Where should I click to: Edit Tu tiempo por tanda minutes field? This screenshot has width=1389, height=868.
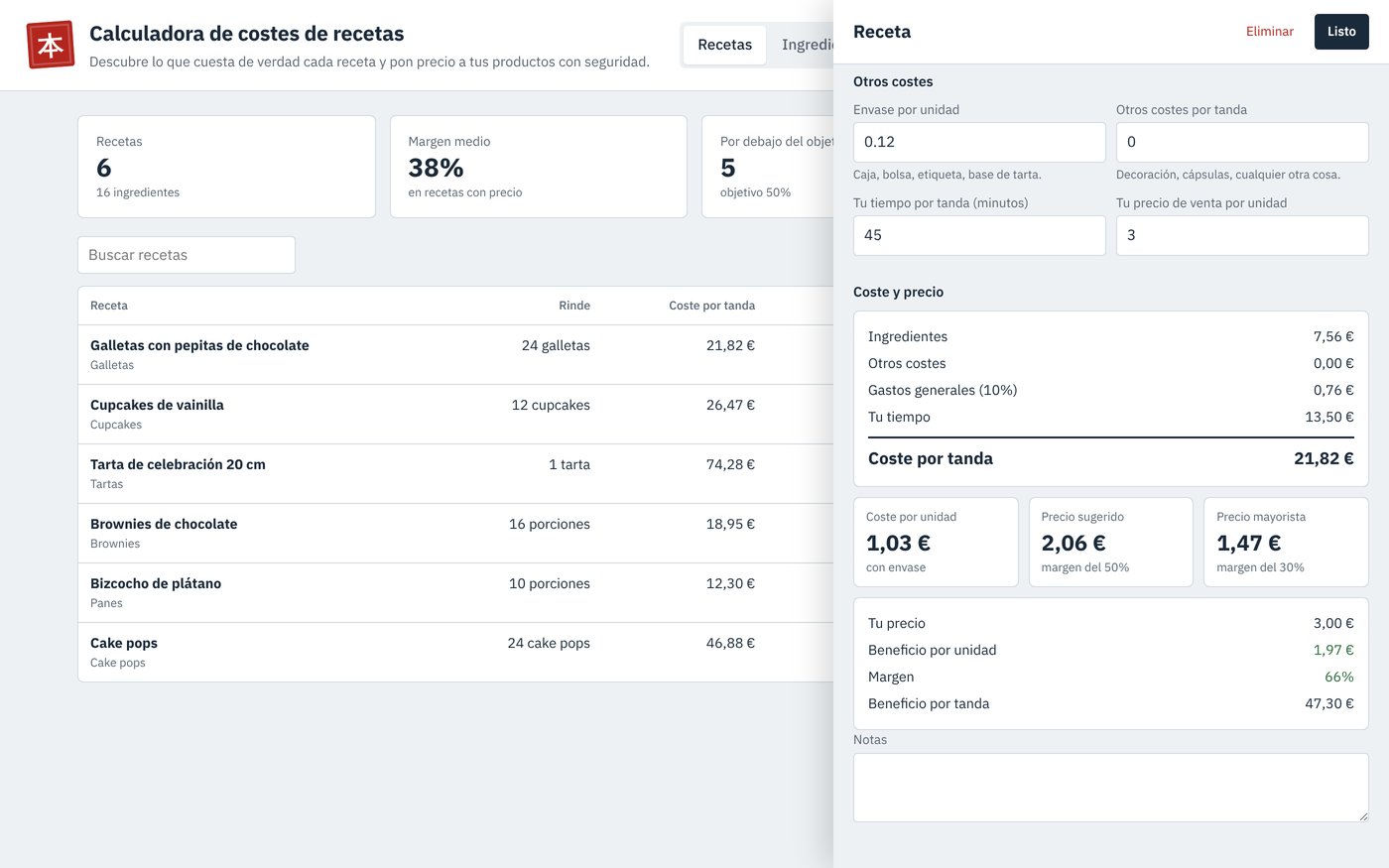coord(979,235)
